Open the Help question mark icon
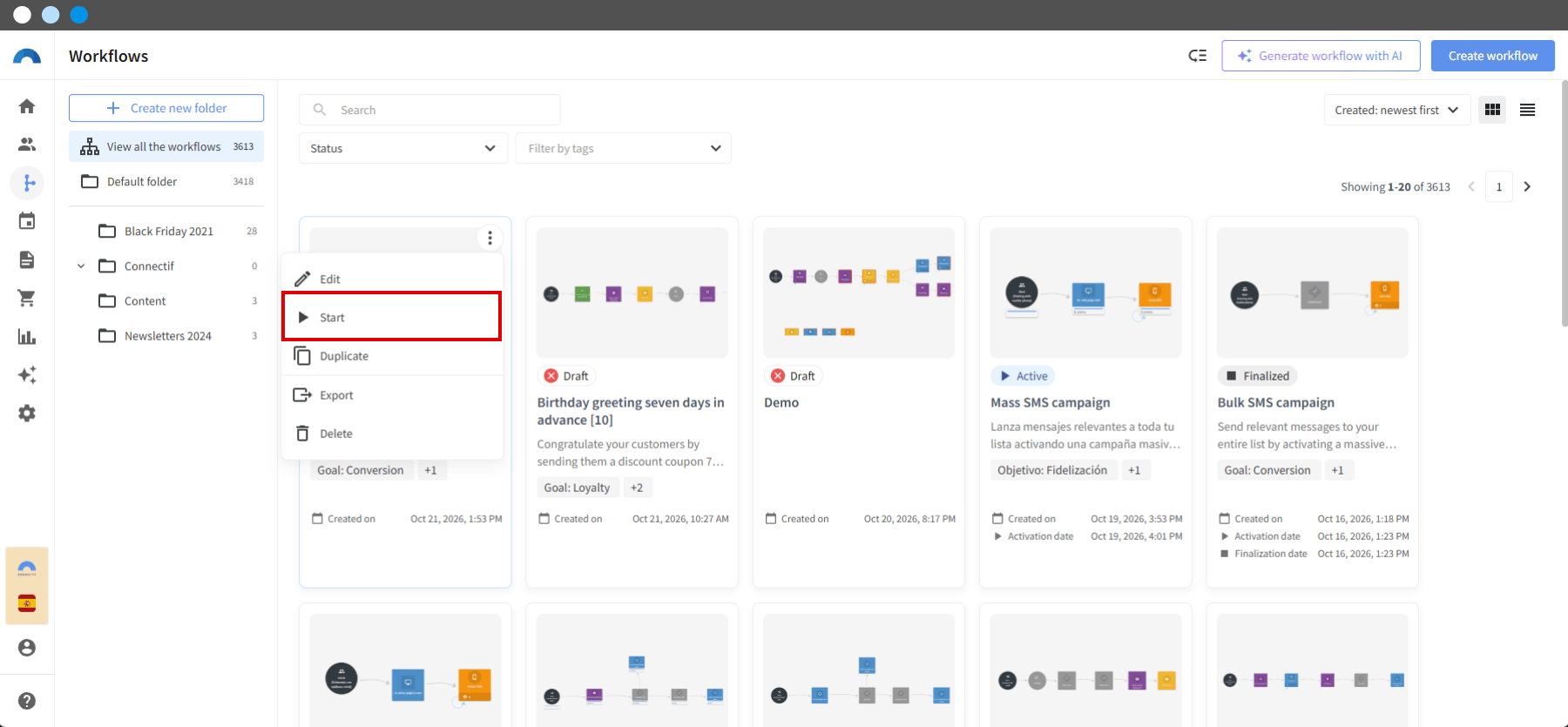Screen dimensions: 1568x727 point(27,701)
